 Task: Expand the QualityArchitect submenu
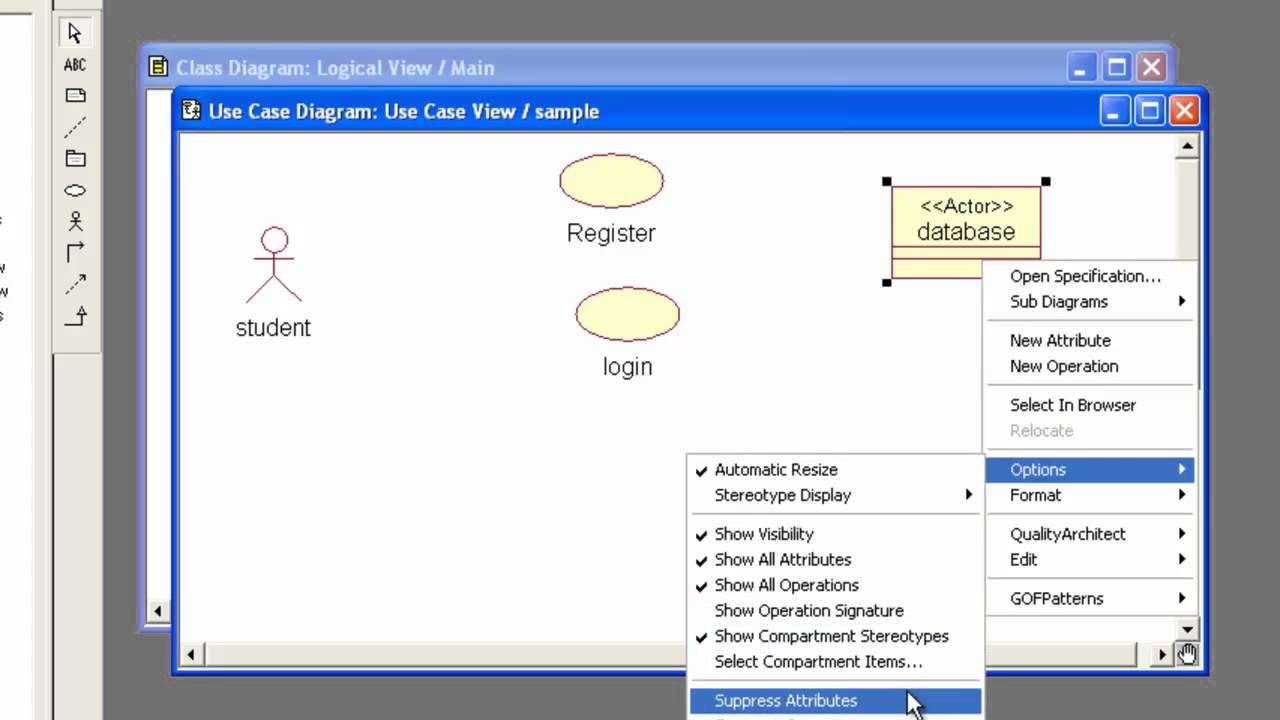point(1090,534)
